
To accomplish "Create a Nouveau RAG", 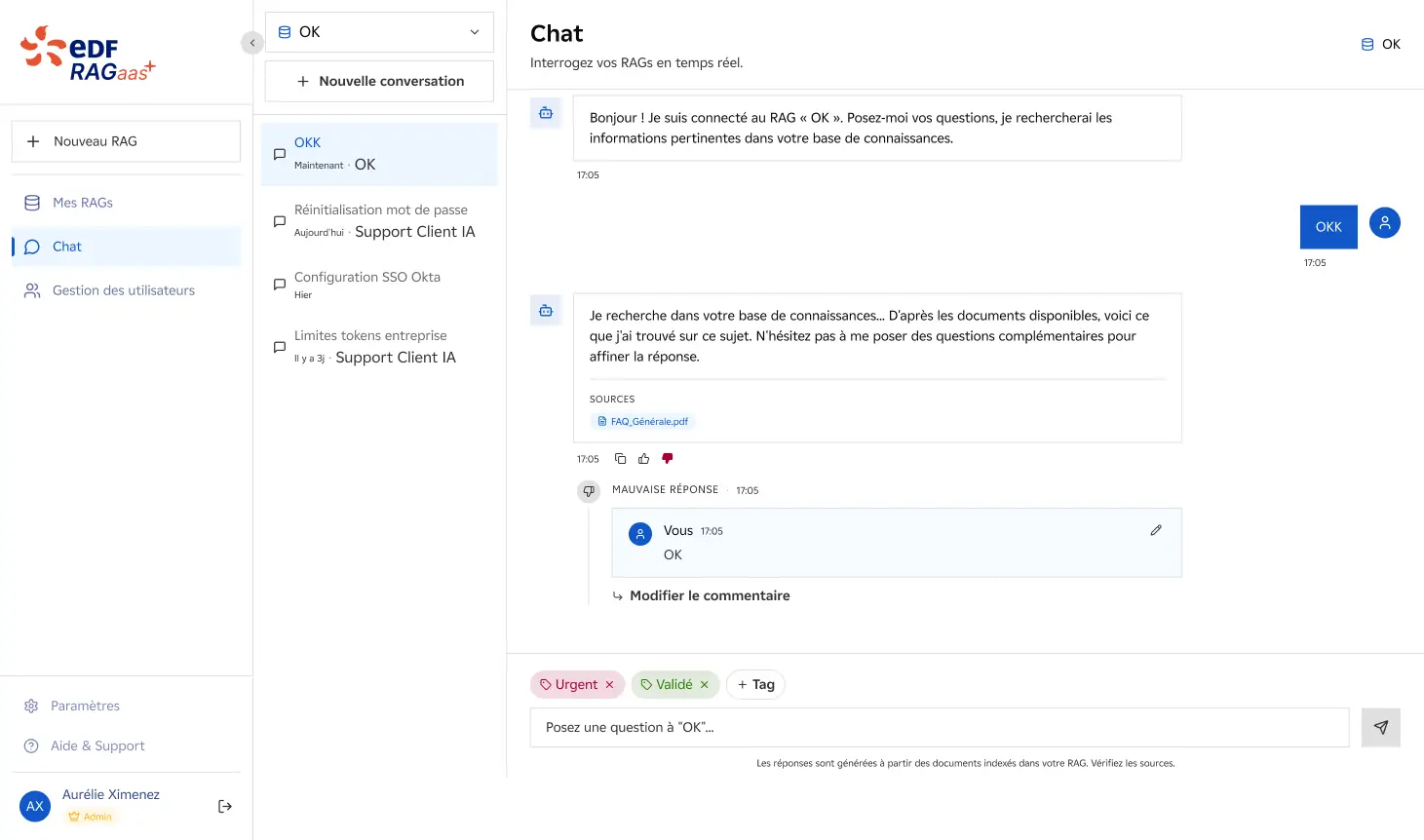I will pyautogui.click(x=127, y=141).
